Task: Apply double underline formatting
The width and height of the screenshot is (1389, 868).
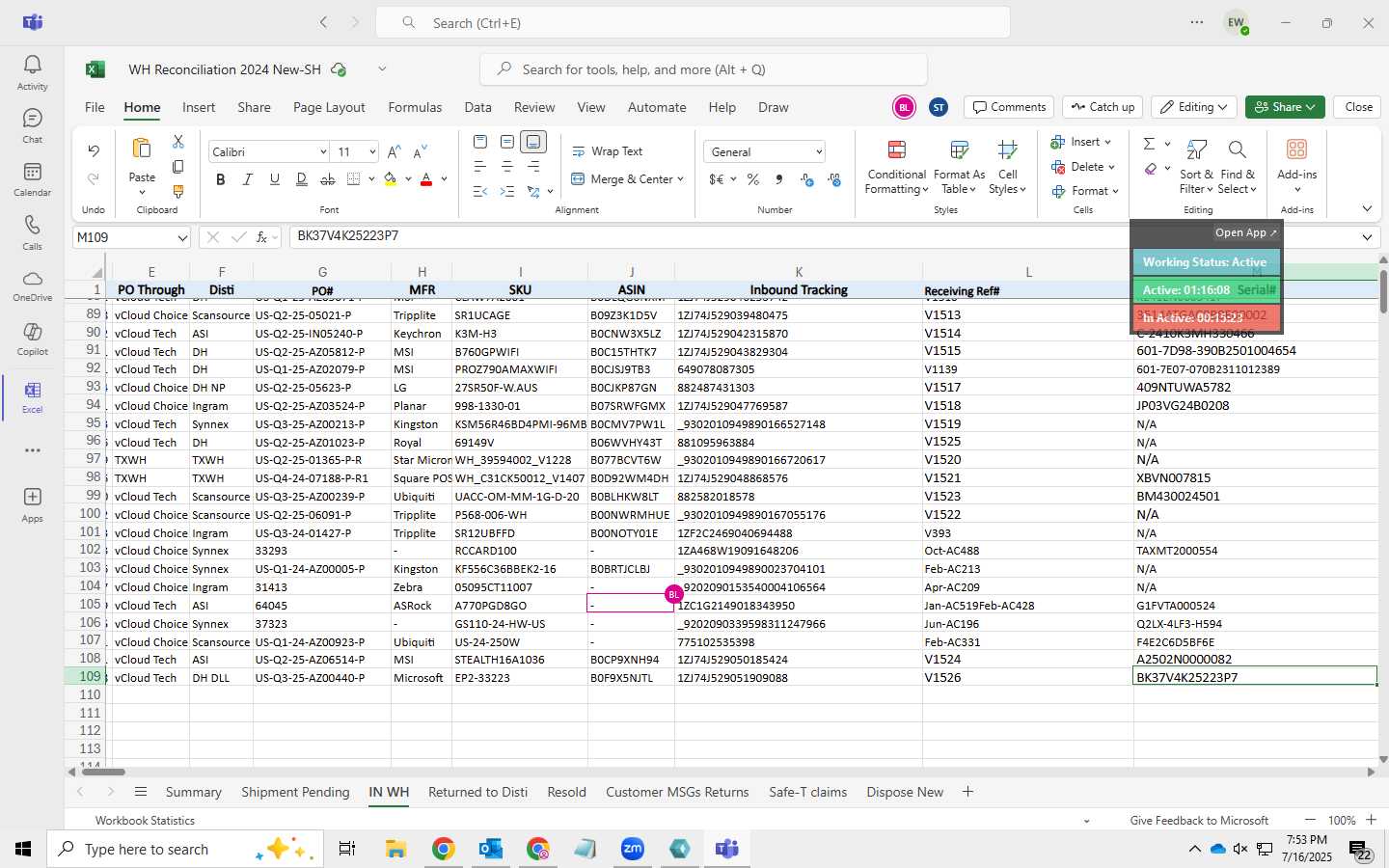Action: point(302,179)
